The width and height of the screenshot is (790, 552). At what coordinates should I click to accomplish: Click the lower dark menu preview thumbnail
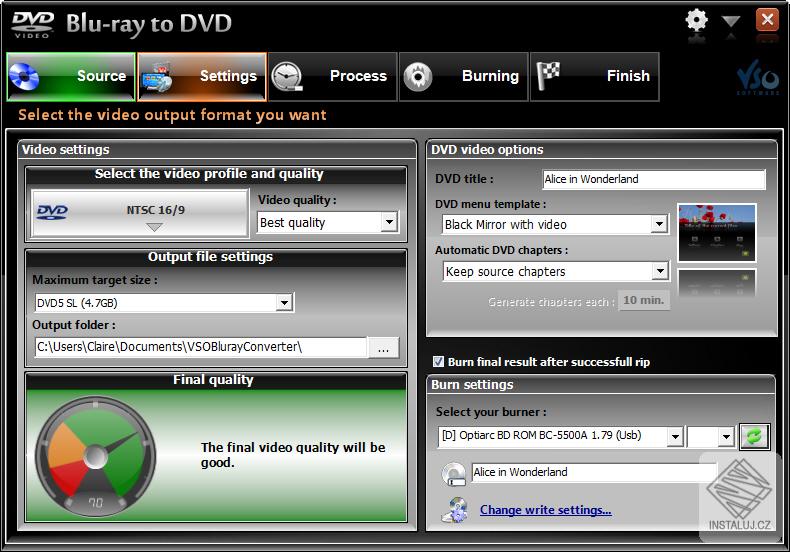pyautogui.click(x=717, y=284)
